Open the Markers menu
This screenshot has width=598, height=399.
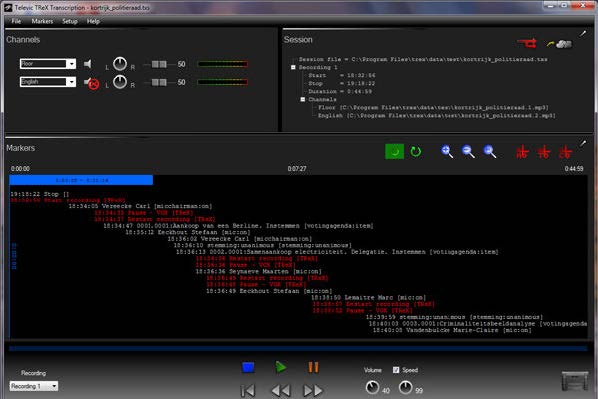[42, 21]
